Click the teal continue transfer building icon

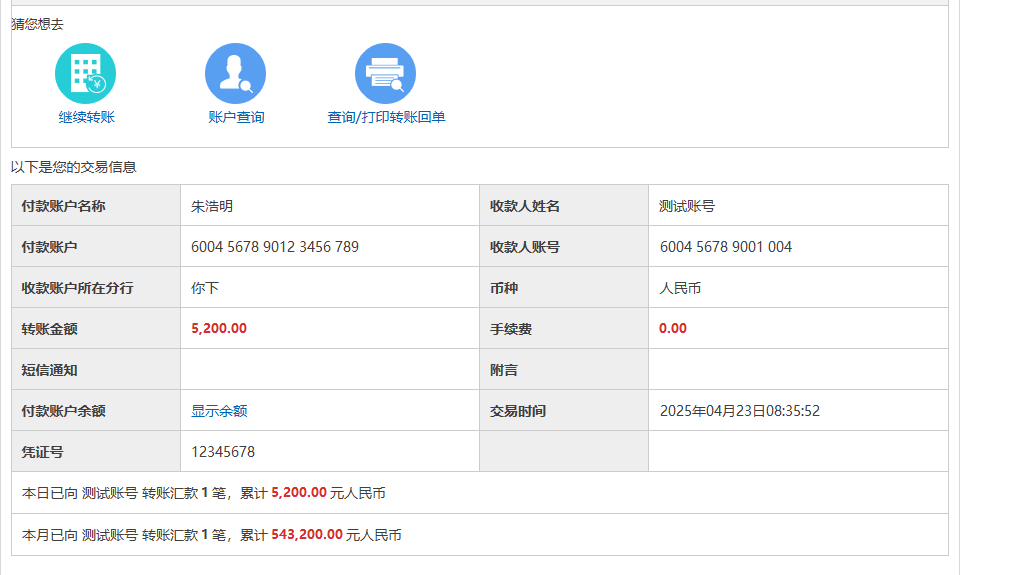click(86, 73)
